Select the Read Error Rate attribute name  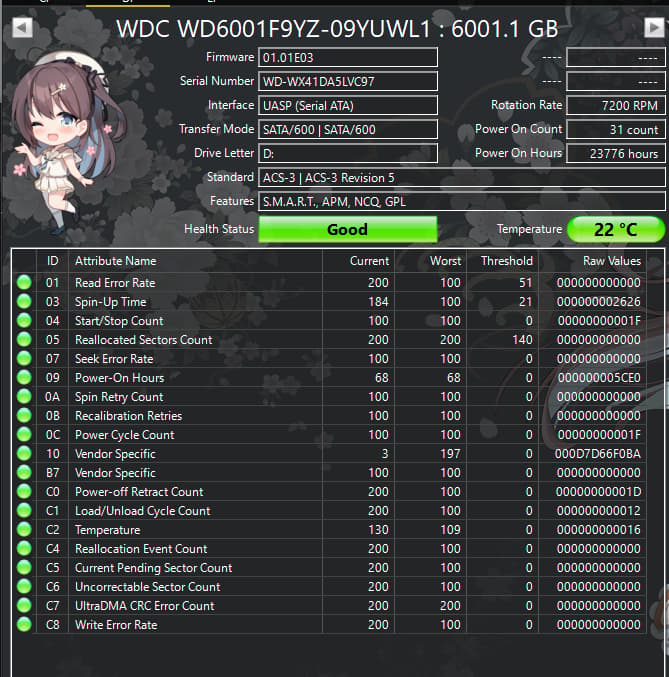pos(115,283)
